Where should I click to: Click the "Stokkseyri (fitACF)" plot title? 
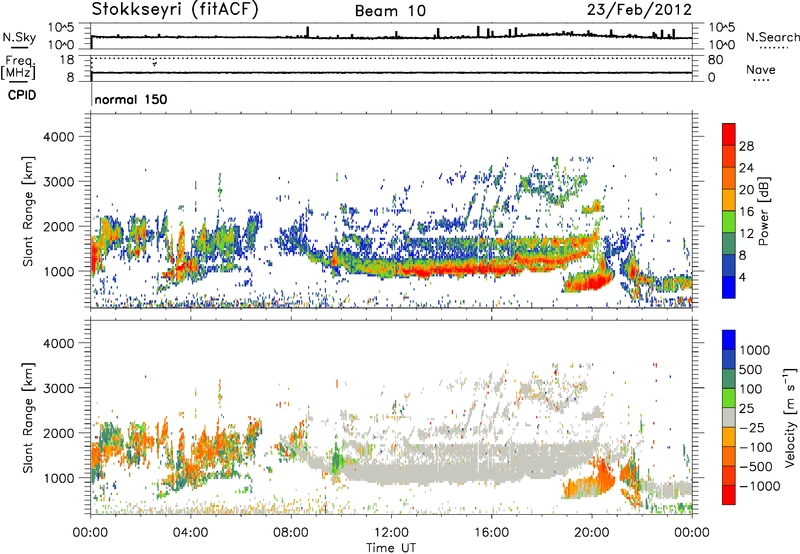175,9
